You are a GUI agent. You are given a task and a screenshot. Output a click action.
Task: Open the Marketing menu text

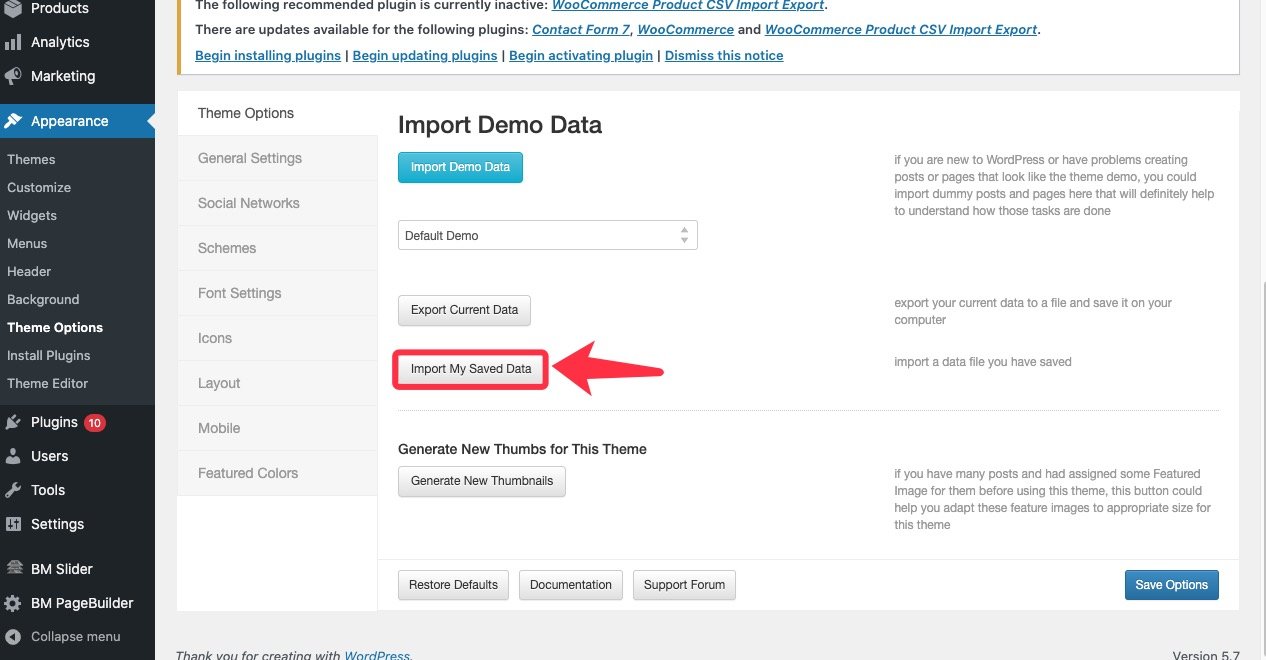click(63, 76)
